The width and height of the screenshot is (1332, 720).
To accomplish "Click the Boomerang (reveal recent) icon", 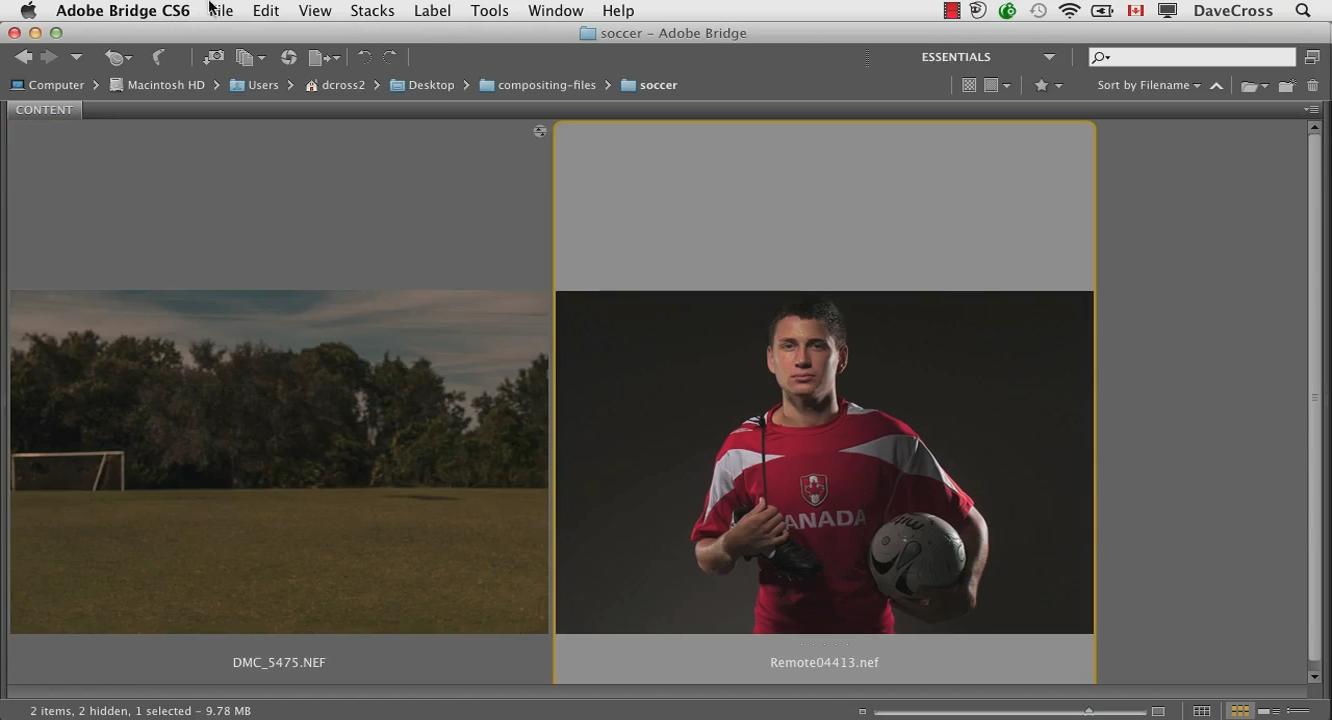I will click(x=158, y=57).
